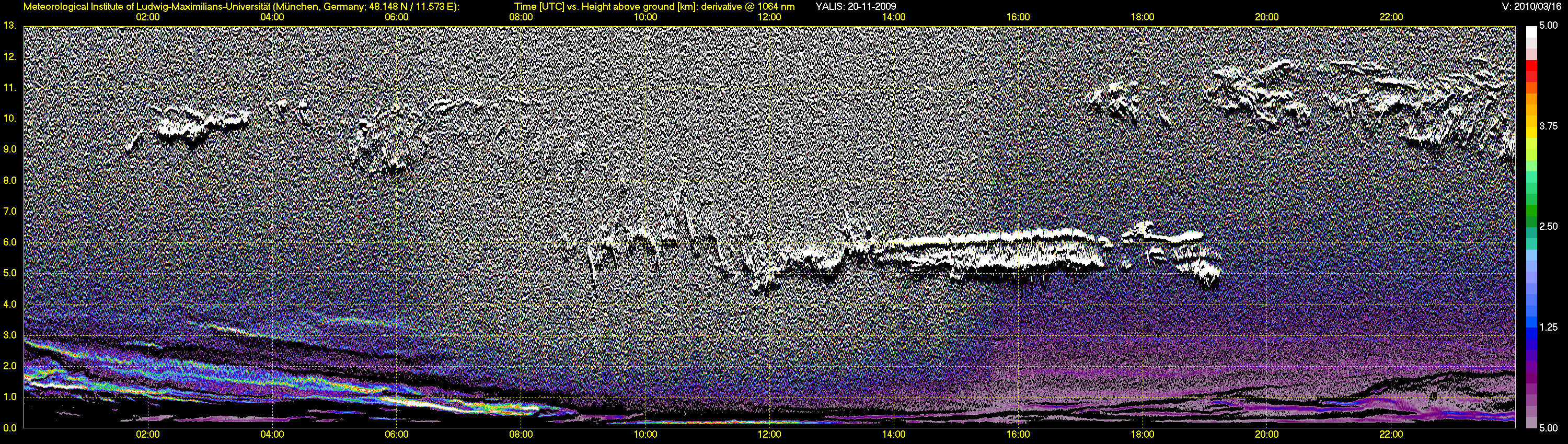Image resolution: width=1568 pixels, height=444 pixels.
Task: Click the 'V: 2010/03/16' version label
Action: (1532, 7)
